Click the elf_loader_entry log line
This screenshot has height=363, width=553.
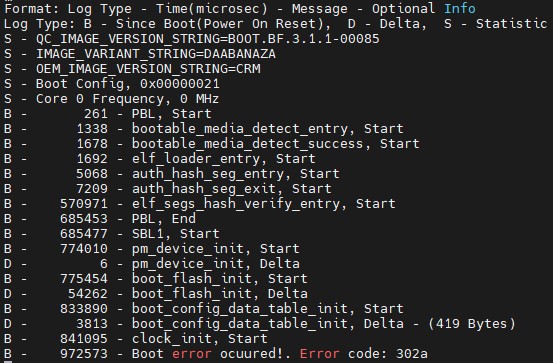click(159, 159)
